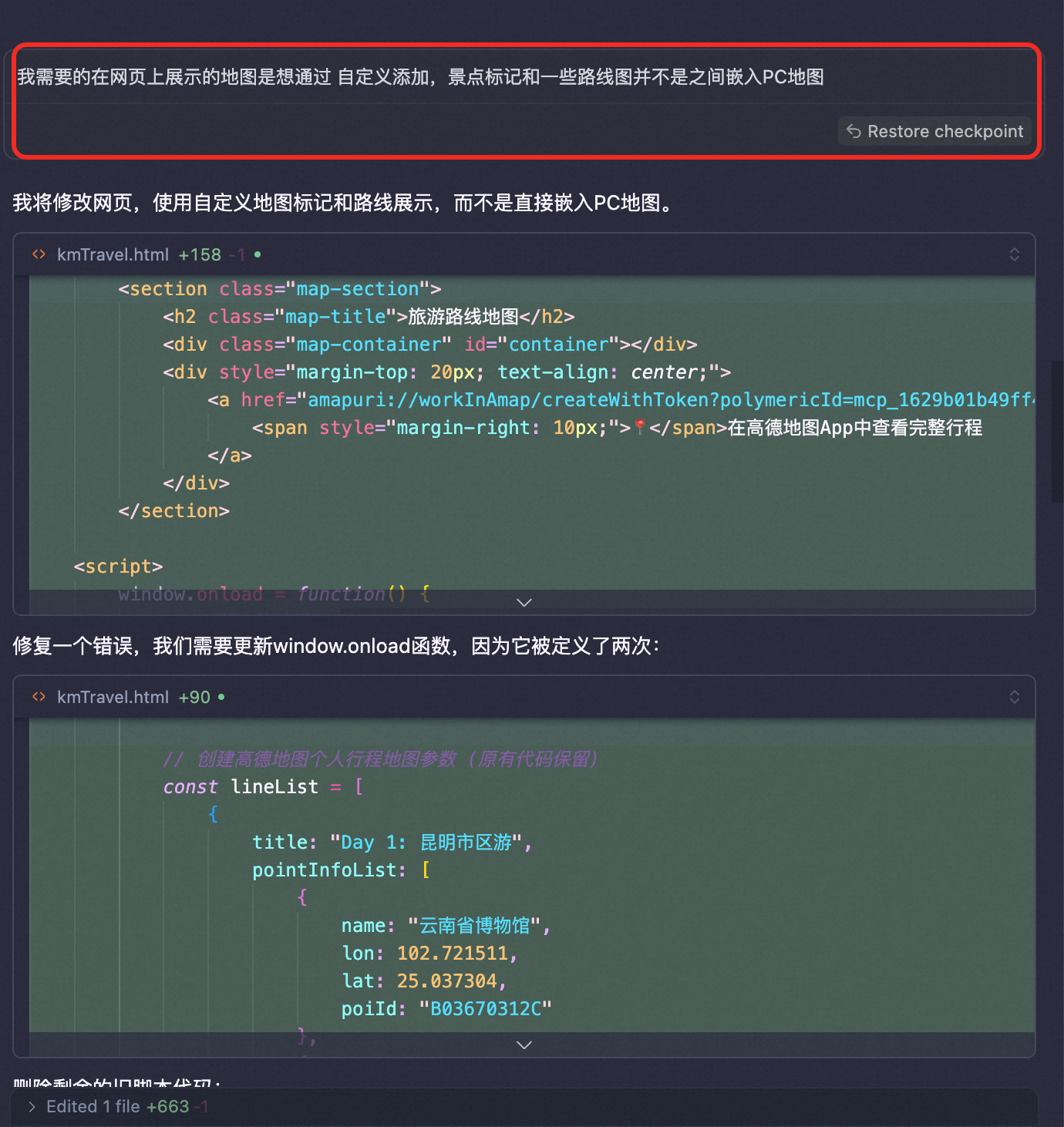This screenshot has width=1064, height=1127.
Task: Click the green status dot after +158 -1
Action: 258,254
